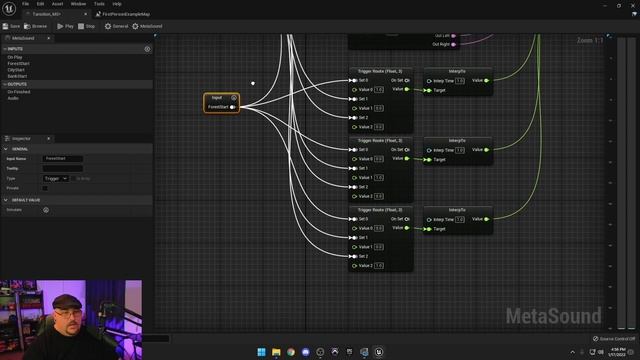Viewport: 640px width, 360px height.
Task: Click the Input Name field containing ForestStart
Action: tap(62, 159)
